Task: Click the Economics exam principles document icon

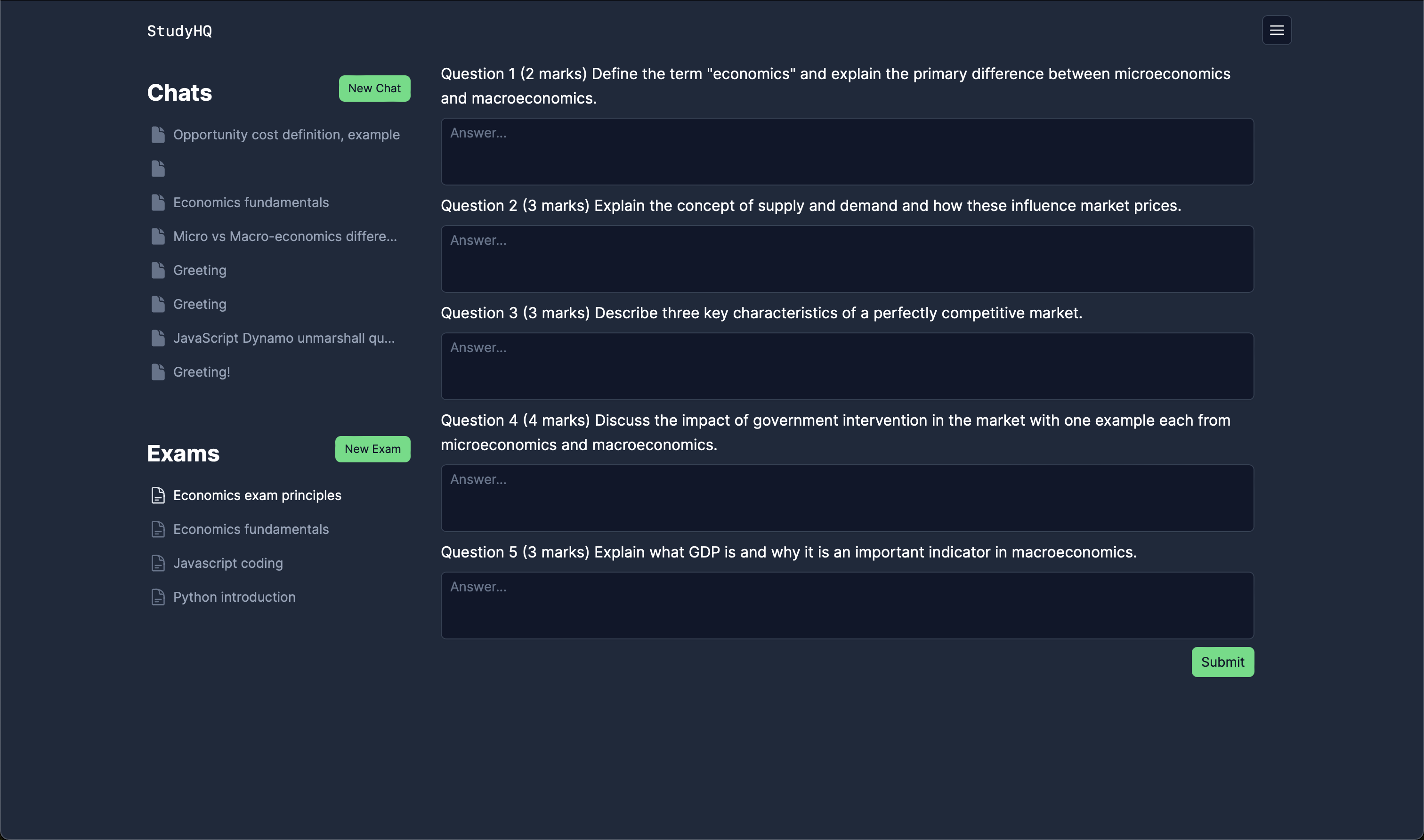Action: [x=158, y=495]
